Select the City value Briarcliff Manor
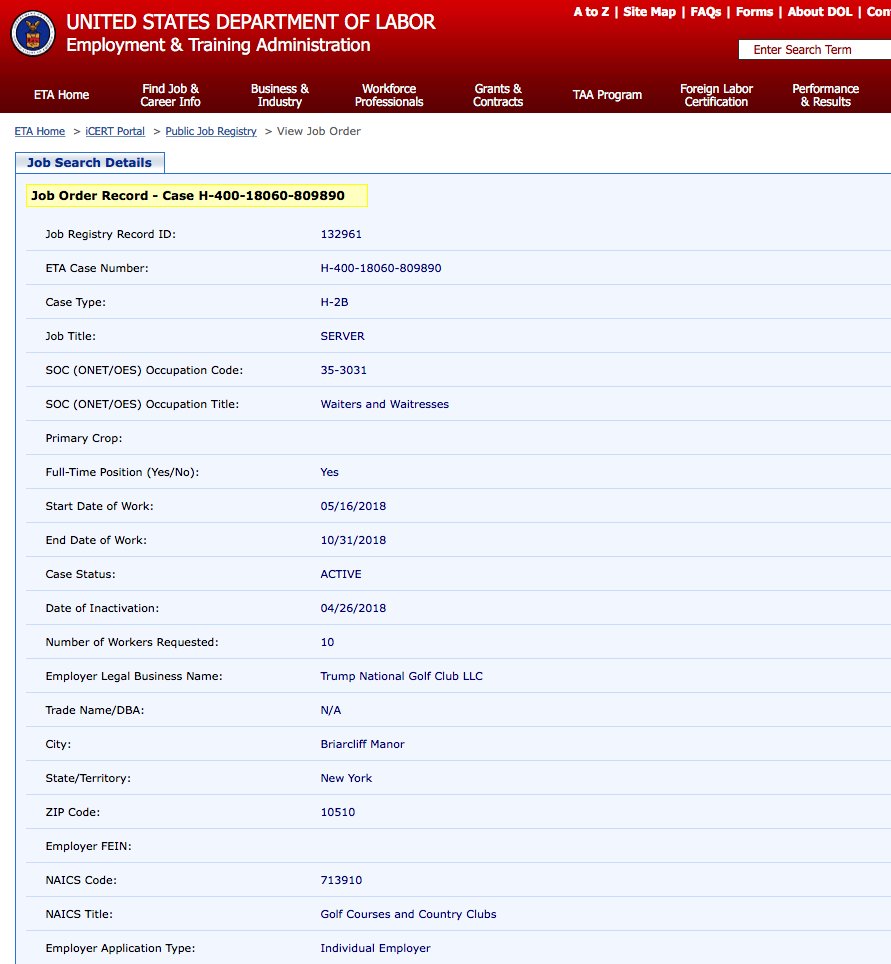Screen dimensions: 891x964 pos(362,744)
